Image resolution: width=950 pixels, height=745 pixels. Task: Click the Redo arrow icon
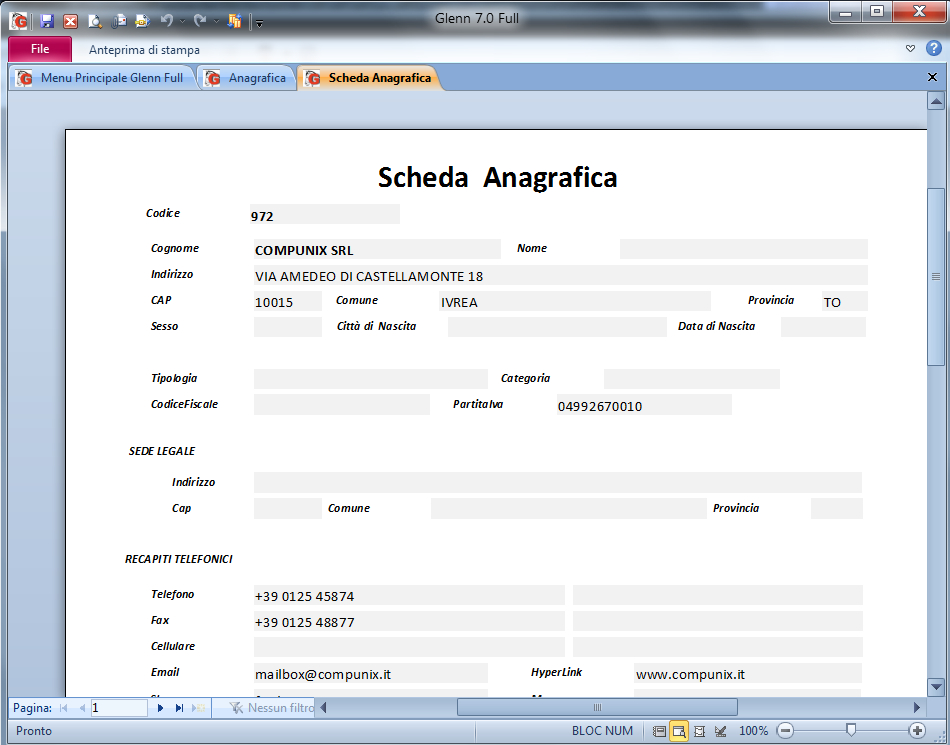[200, 21]
